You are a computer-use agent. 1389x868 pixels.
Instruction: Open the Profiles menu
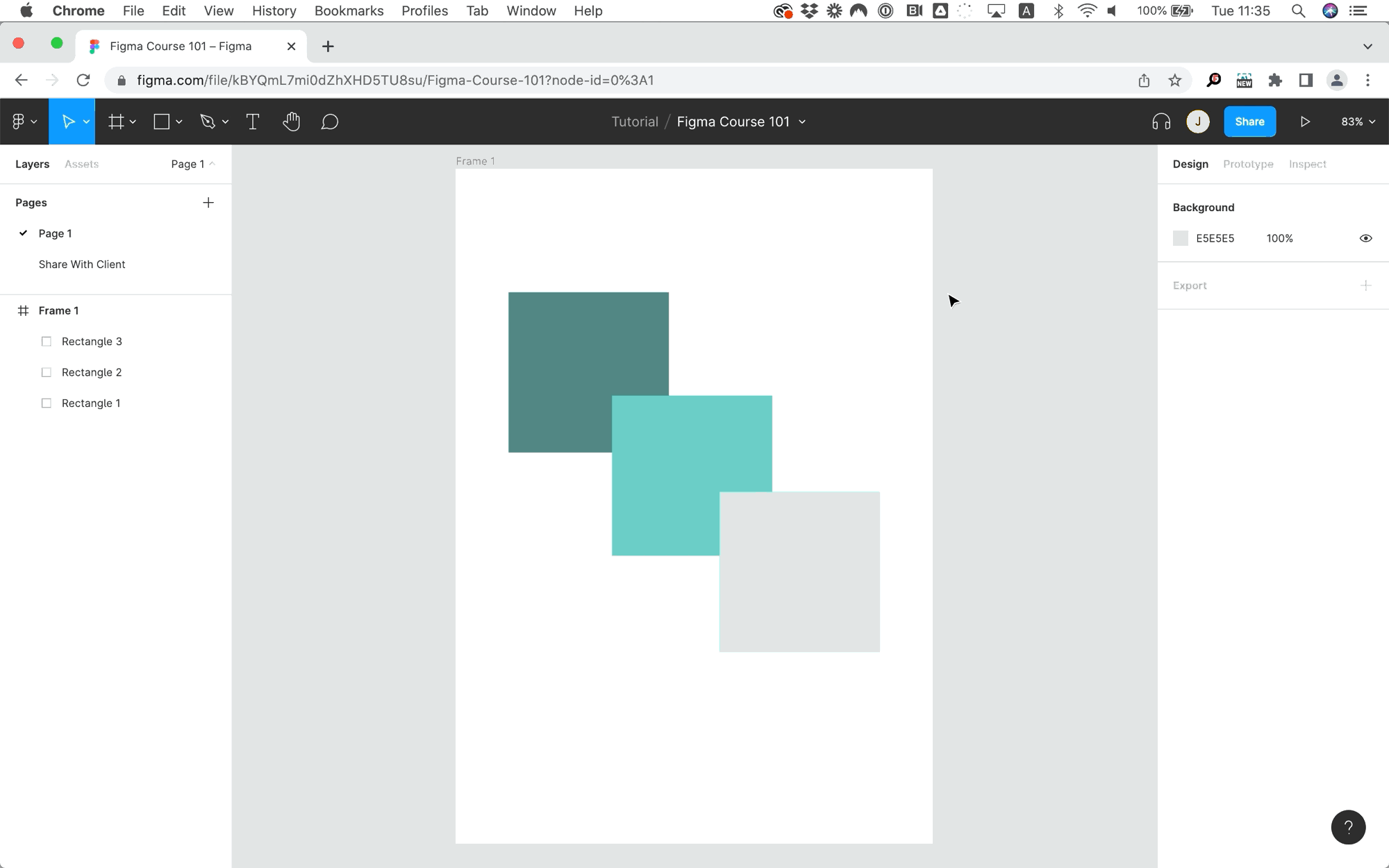pyautogui.click(x=424, y=11)
